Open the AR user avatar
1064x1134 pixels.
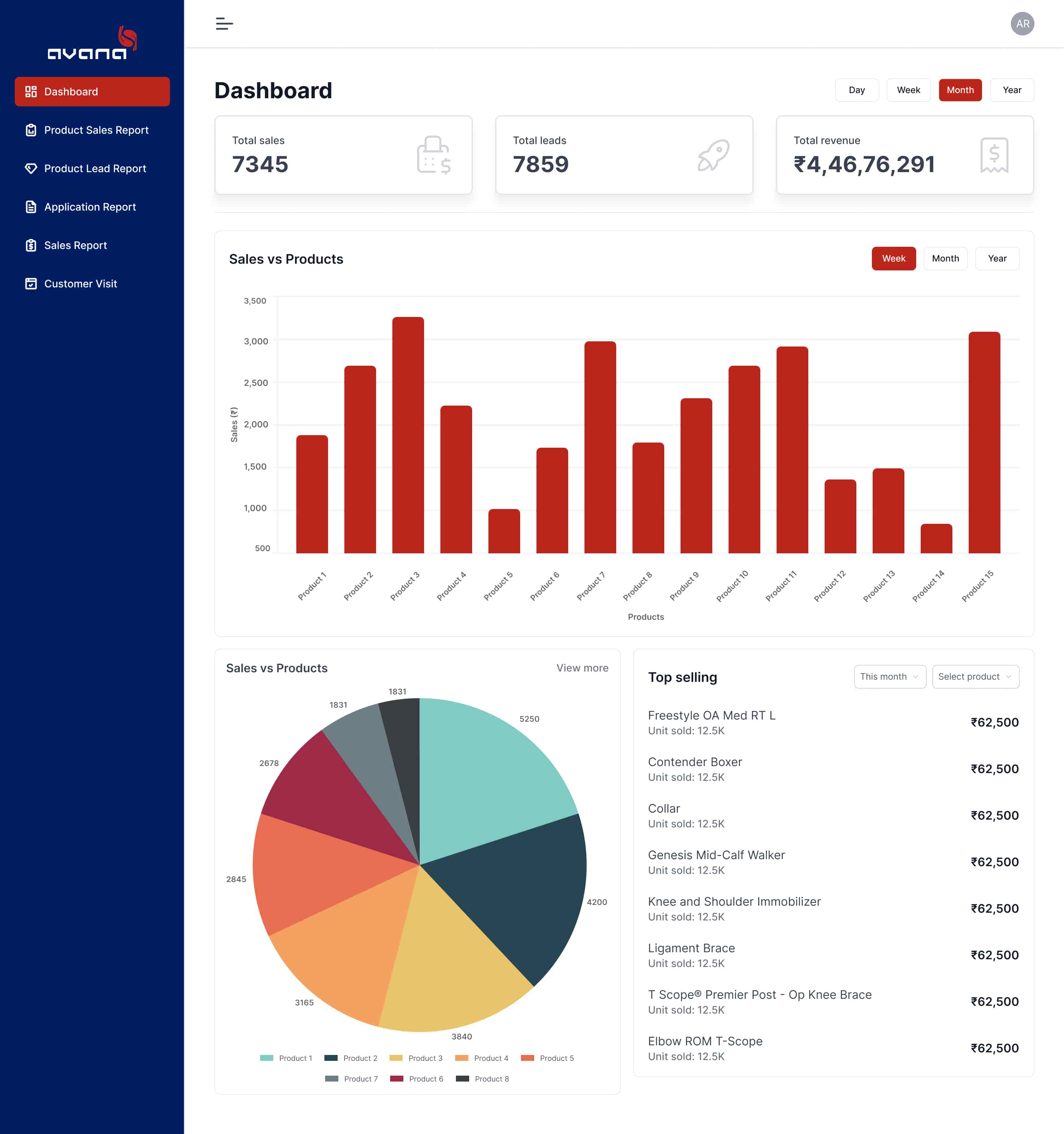pyautogui.click(x=1022, y=23)
